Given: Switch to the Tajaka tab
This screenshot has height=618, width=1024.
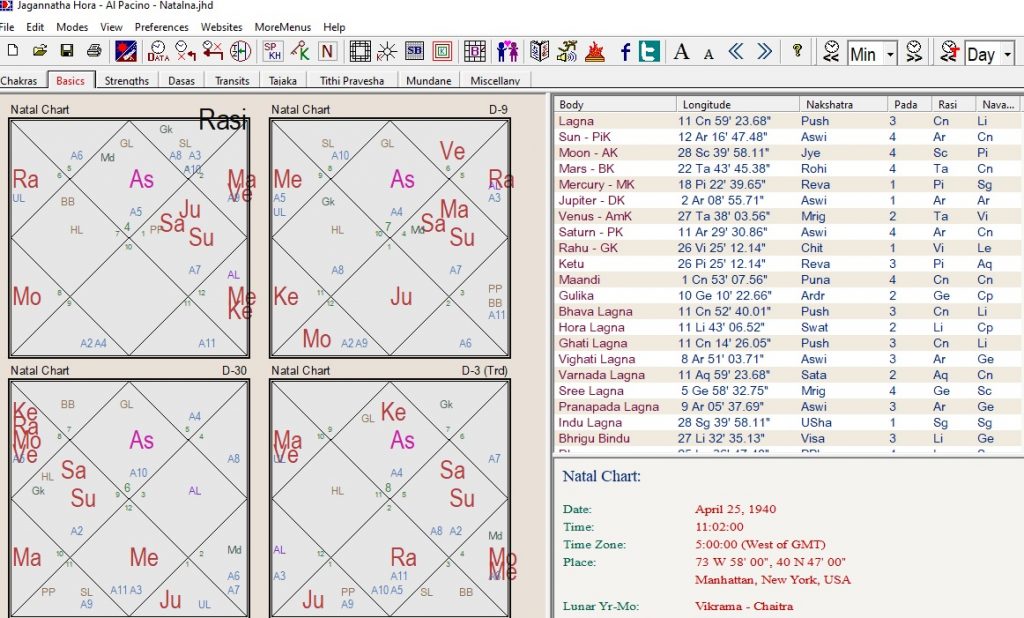Looking at the screenshot, I should [283, 80].
